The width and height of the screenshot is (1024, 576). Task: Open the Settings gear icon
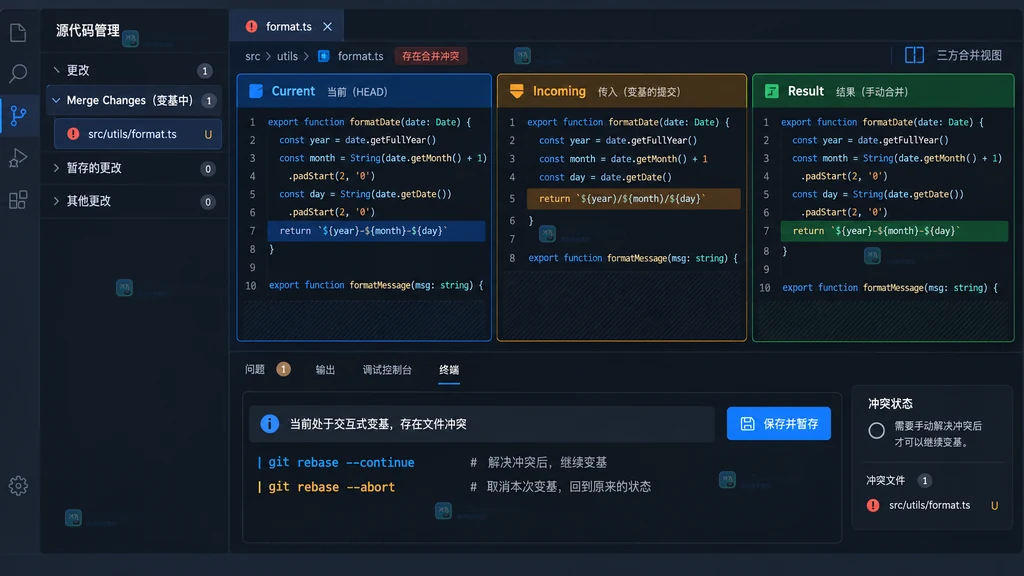coord(18,486)
